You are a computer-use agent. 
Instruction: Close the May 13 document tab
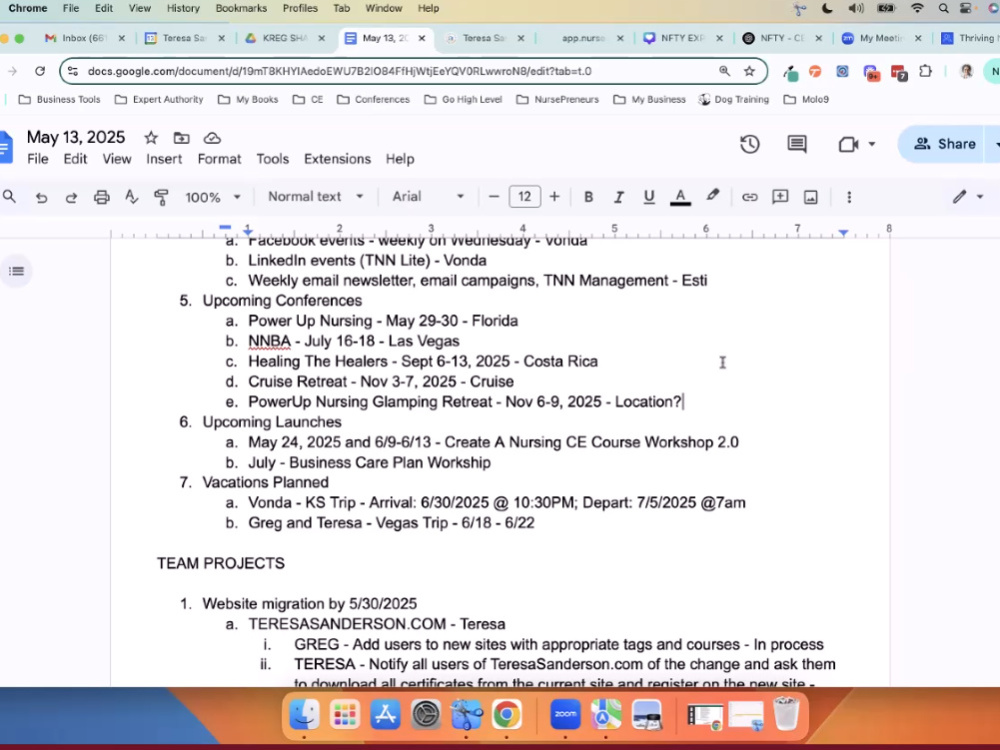(422, 38)
